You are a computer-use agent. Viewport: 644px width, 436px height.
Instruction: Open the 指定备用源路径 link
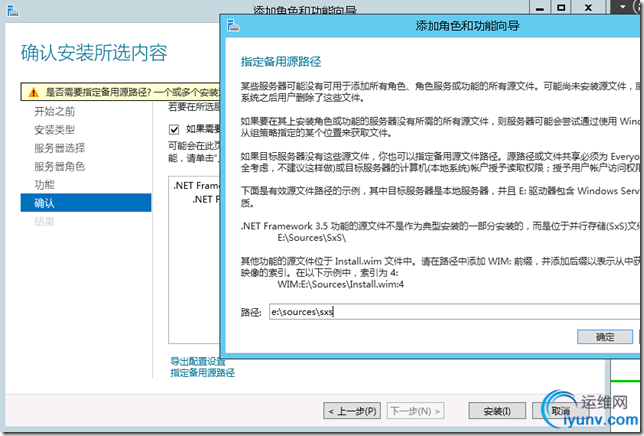click(202, 372)
